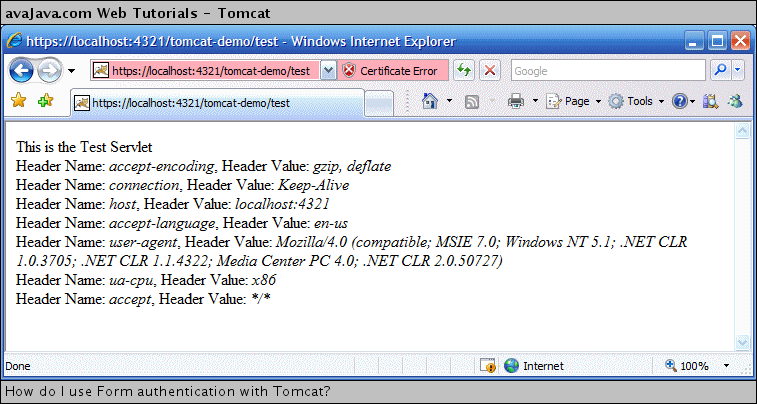Click the Home toolbar icon

click(430, 101)
